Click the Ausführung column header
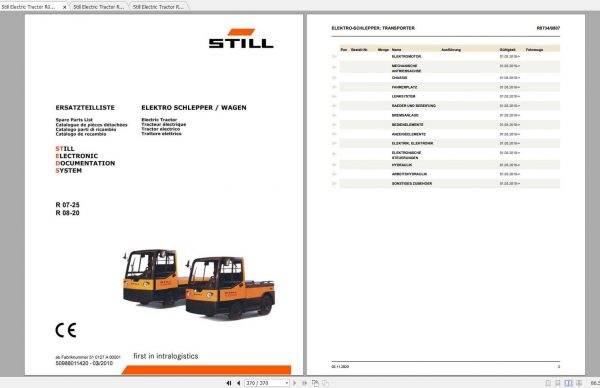 pos(451,50)
